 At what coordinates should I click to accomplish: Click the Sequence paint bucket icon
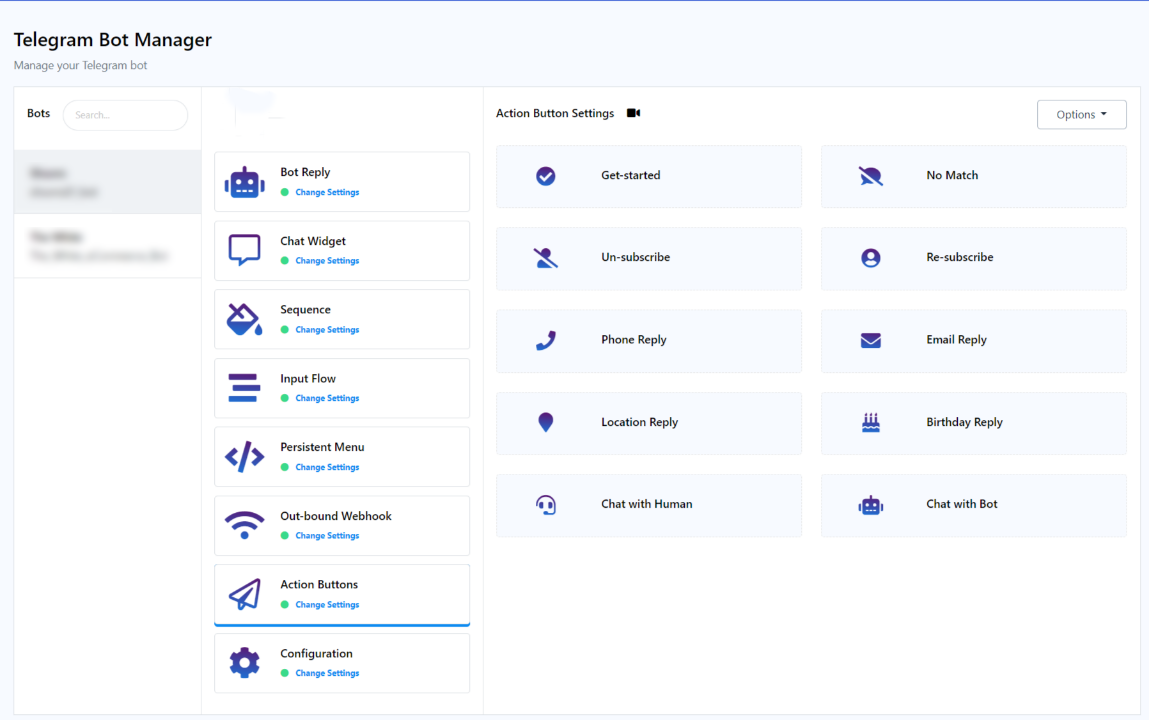click(244, 319)
